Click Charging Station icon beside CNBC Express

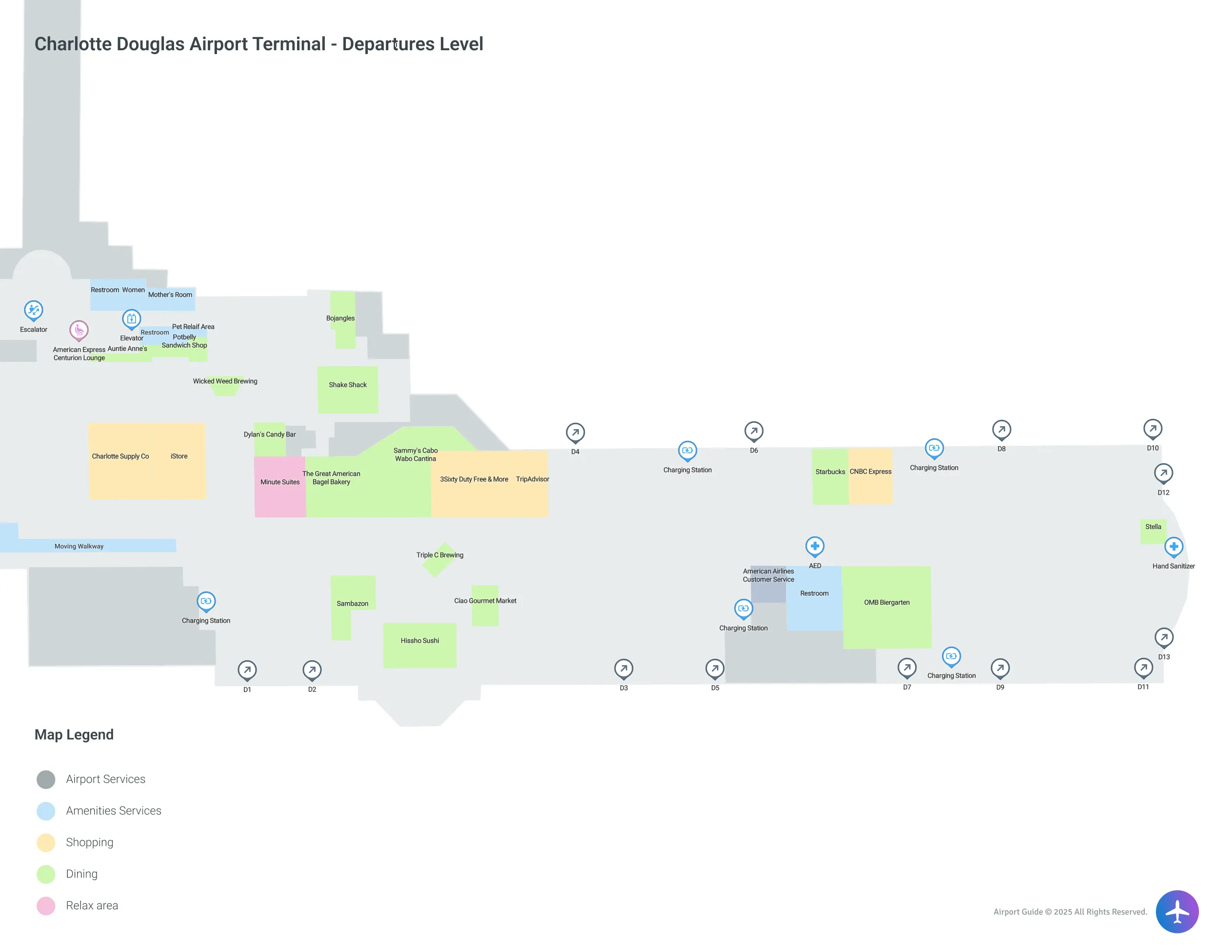(x=934, y=449)
